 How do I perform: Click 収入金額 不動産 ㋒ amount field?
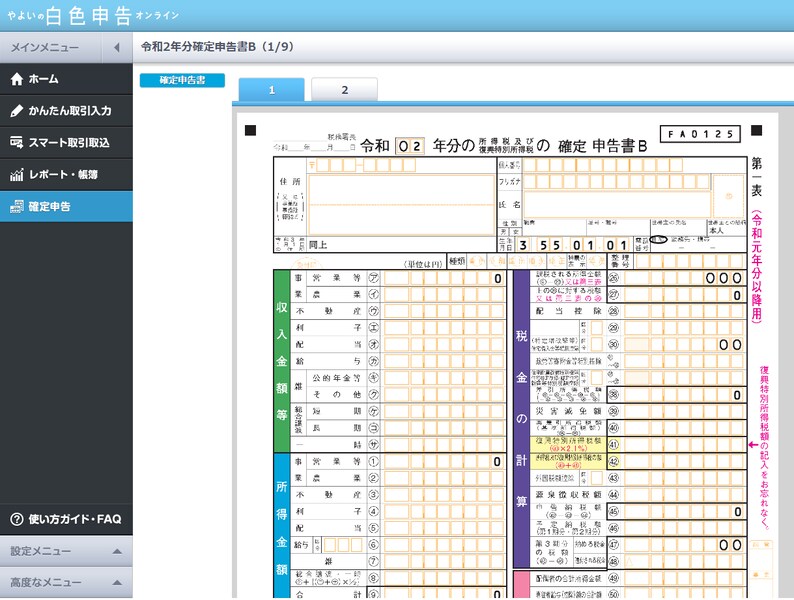tap(444, 311)
